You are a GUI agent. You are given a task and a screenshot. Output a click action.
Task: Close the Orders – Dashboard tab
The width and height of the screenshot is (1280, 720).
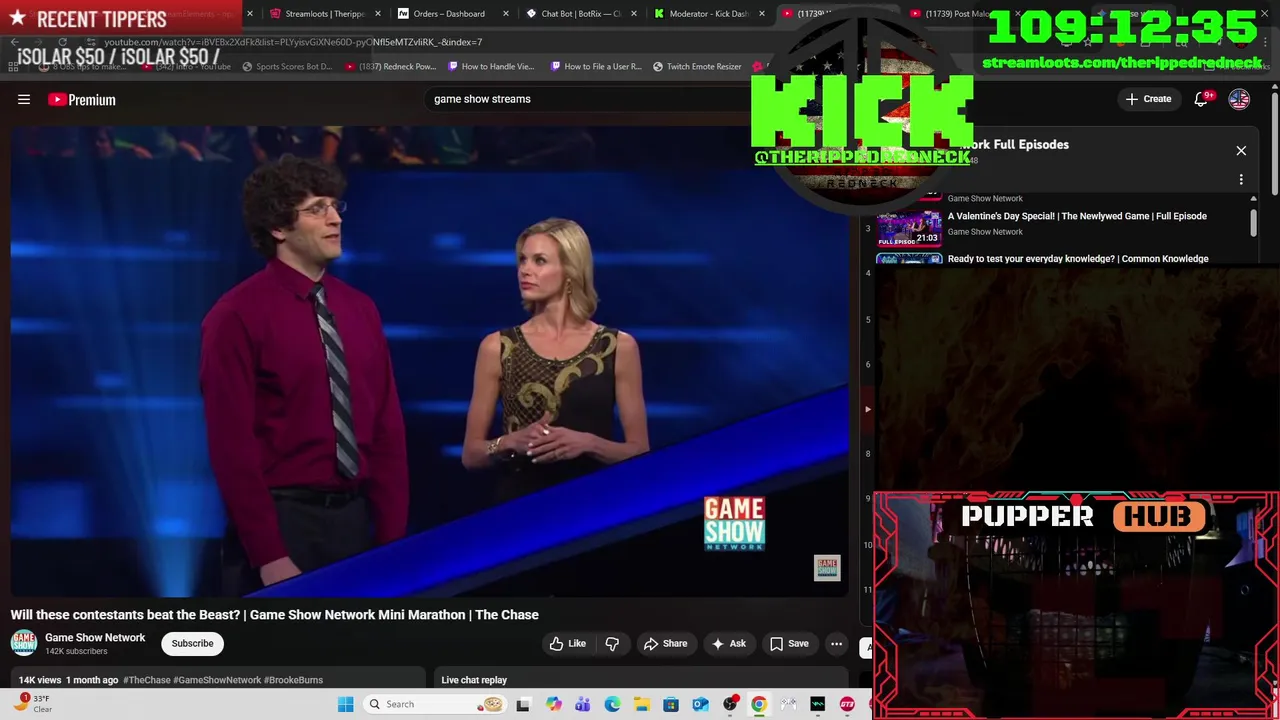click(x=506, y=14)
